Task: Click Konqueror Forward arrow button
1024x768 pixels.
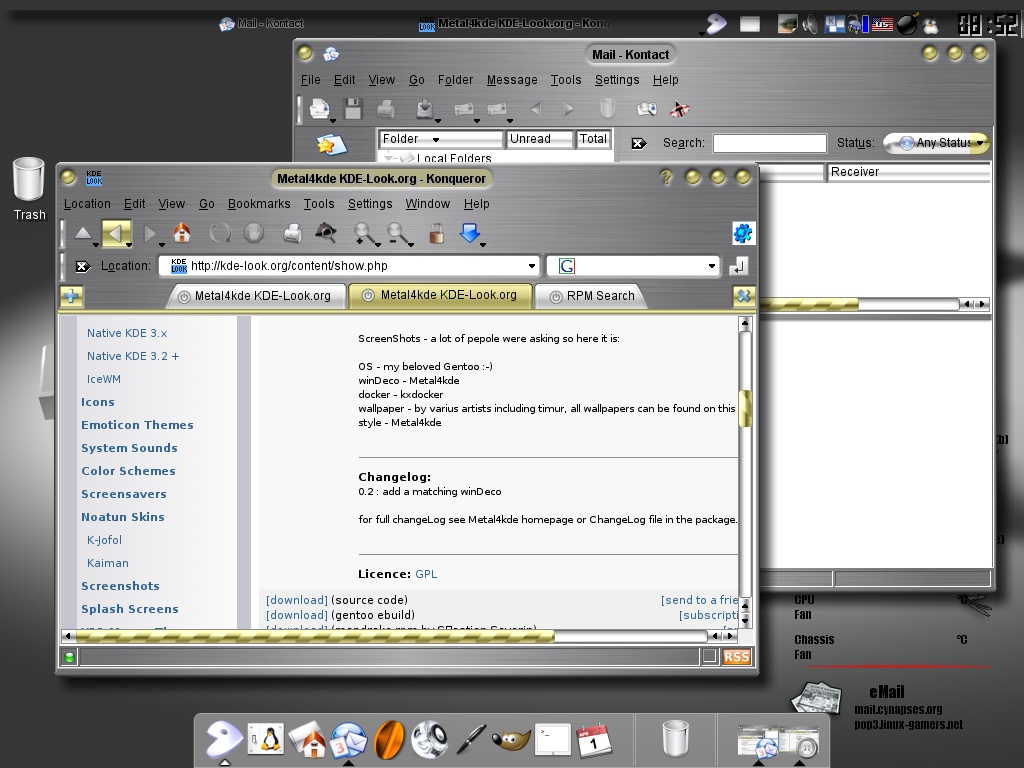Action: pyautogui.click(x=150, y=233)
